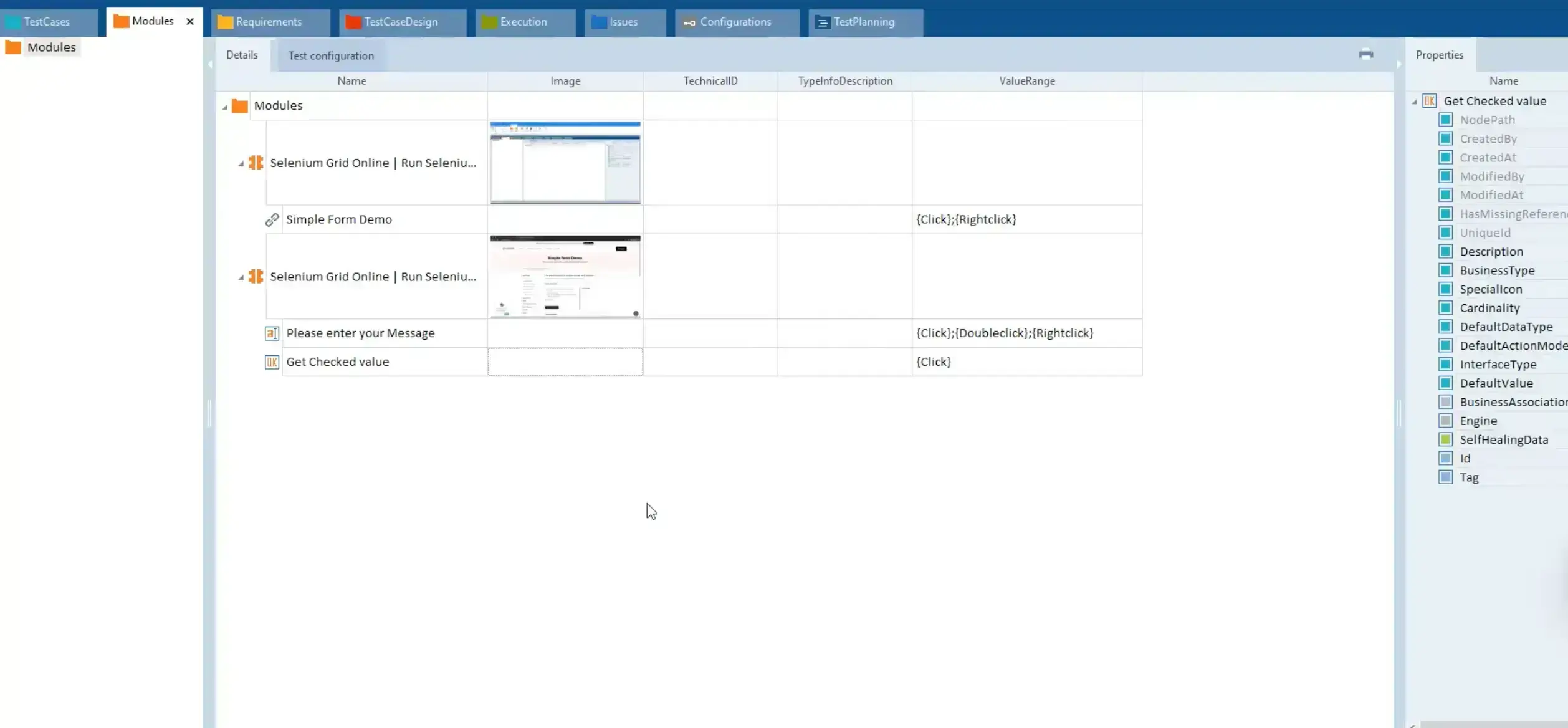Click the first Selenium Grid module icon
The height and width of the screenshot is (728, 1568).
256,163
